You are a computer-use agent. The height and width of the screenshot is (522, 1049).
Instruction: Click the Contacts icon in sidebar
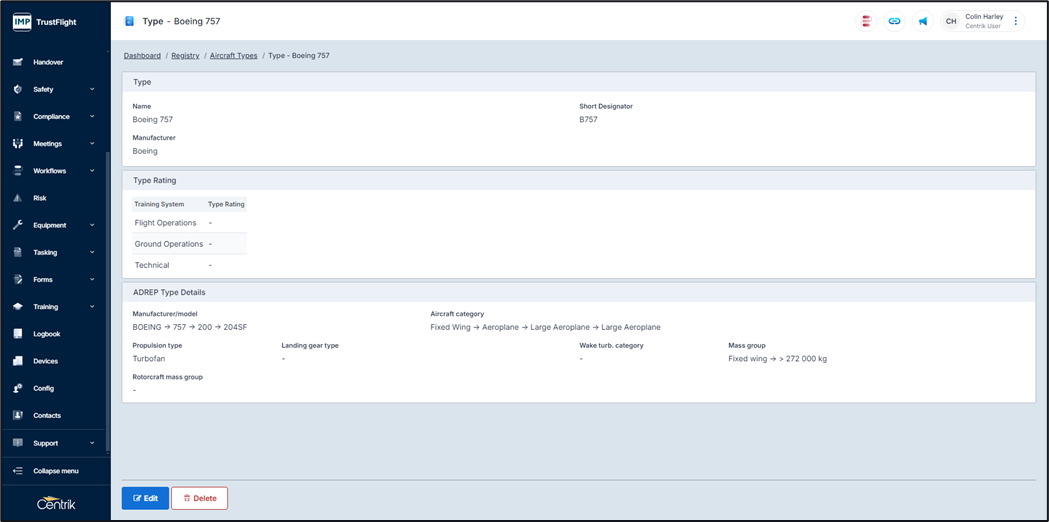18,415
